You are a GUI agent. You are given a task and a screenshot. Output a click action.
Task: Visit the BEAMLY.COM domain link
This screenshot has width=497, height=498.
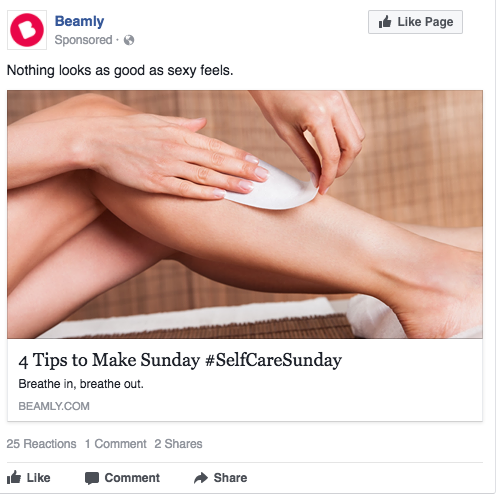[54, 406]
